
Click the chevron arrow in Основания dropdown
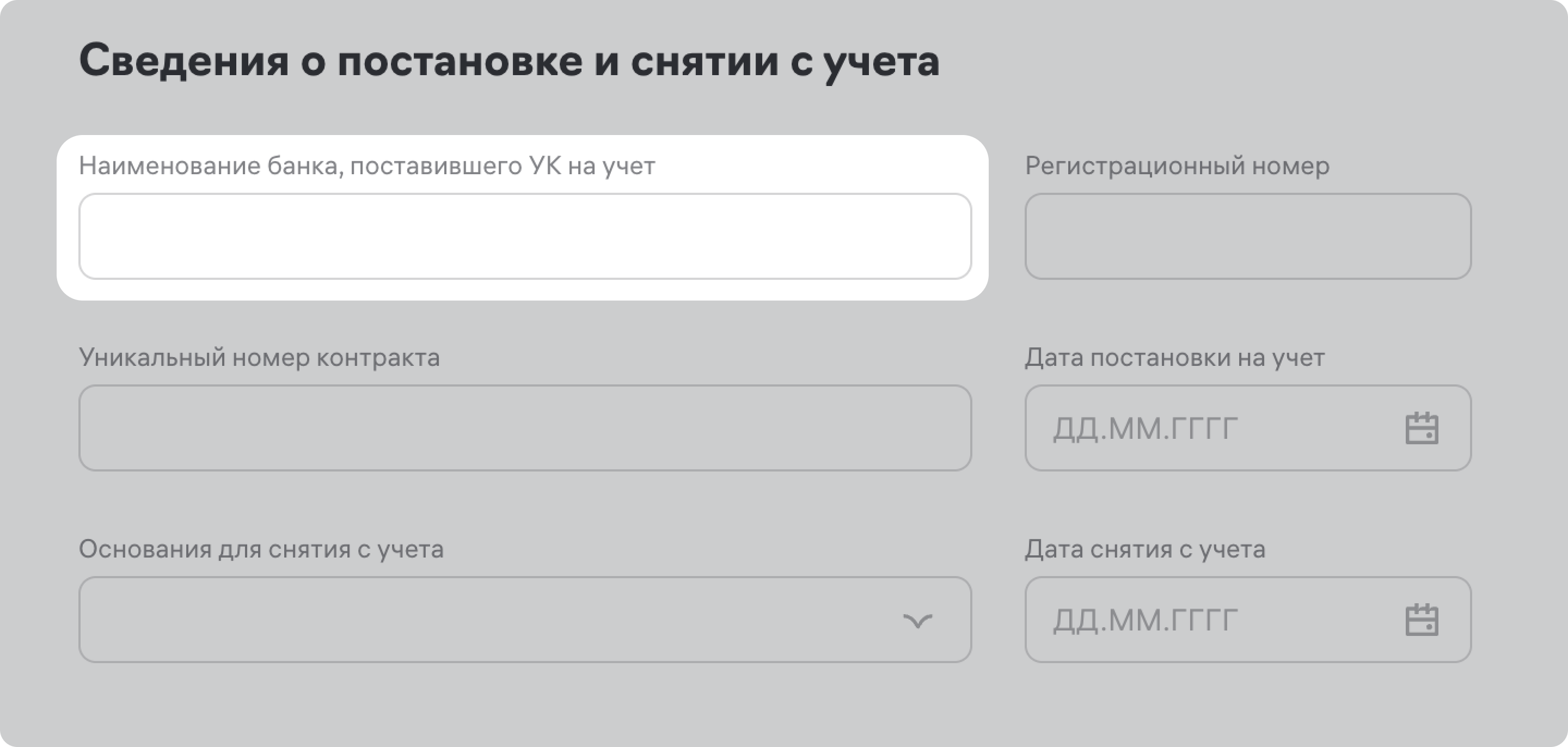coord(917,620)
